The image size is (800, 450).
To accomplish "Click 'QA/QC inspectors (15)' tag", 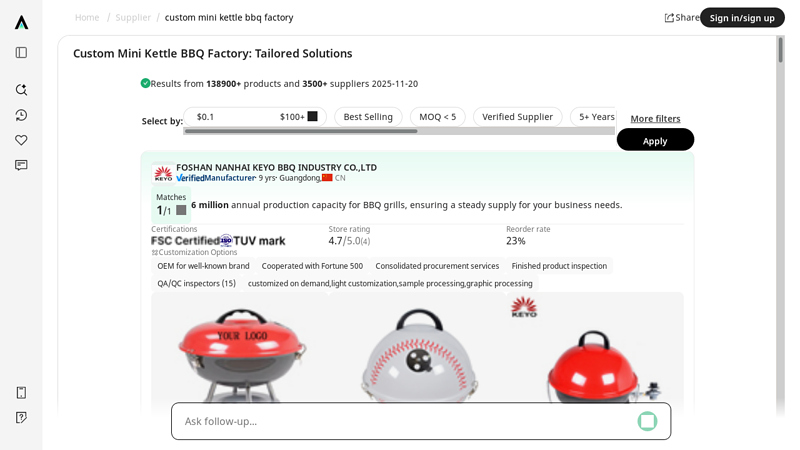I will (196, 283).
